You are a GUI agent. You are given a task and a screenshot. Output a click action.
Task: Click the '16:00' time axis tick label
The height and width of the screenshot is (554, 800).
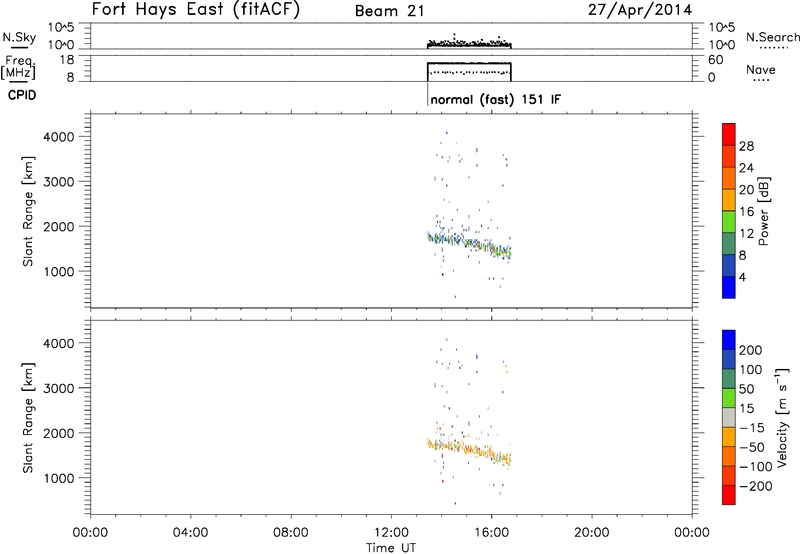(x=491, y=533)
